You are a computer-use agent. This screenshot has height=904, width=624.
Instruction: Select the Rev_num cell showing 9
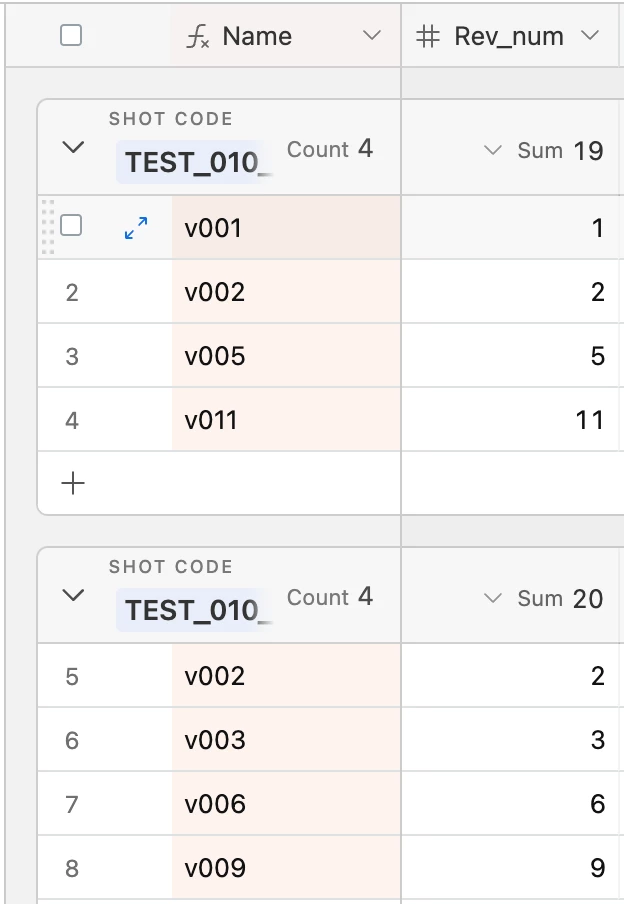click(x=510, y=868)
